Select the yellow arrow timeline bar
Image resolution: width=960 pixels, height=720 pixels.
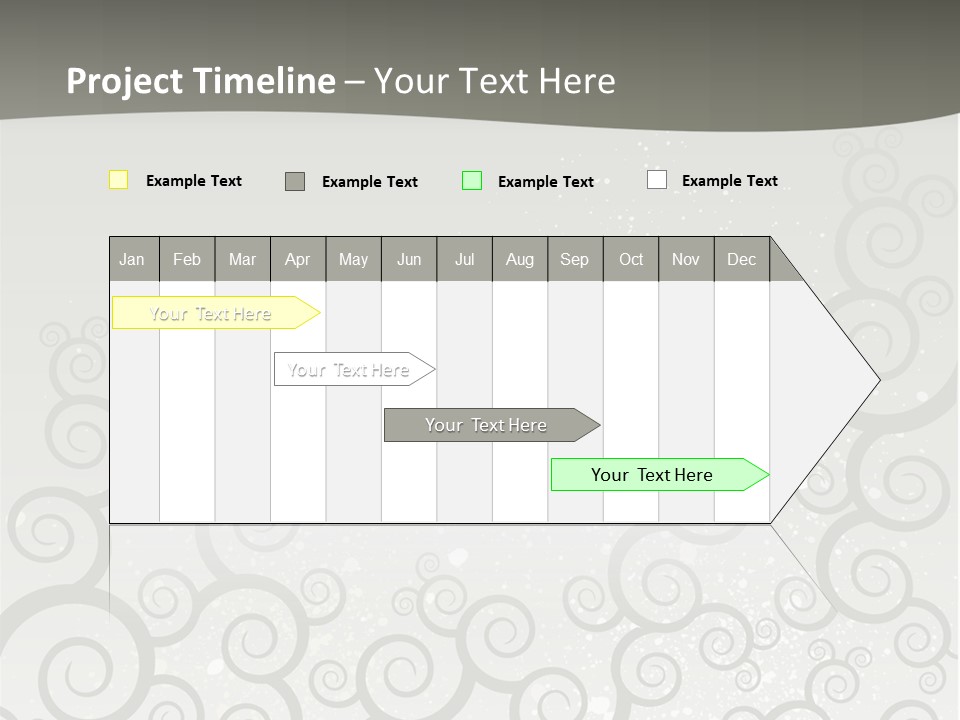pos(211,313)
